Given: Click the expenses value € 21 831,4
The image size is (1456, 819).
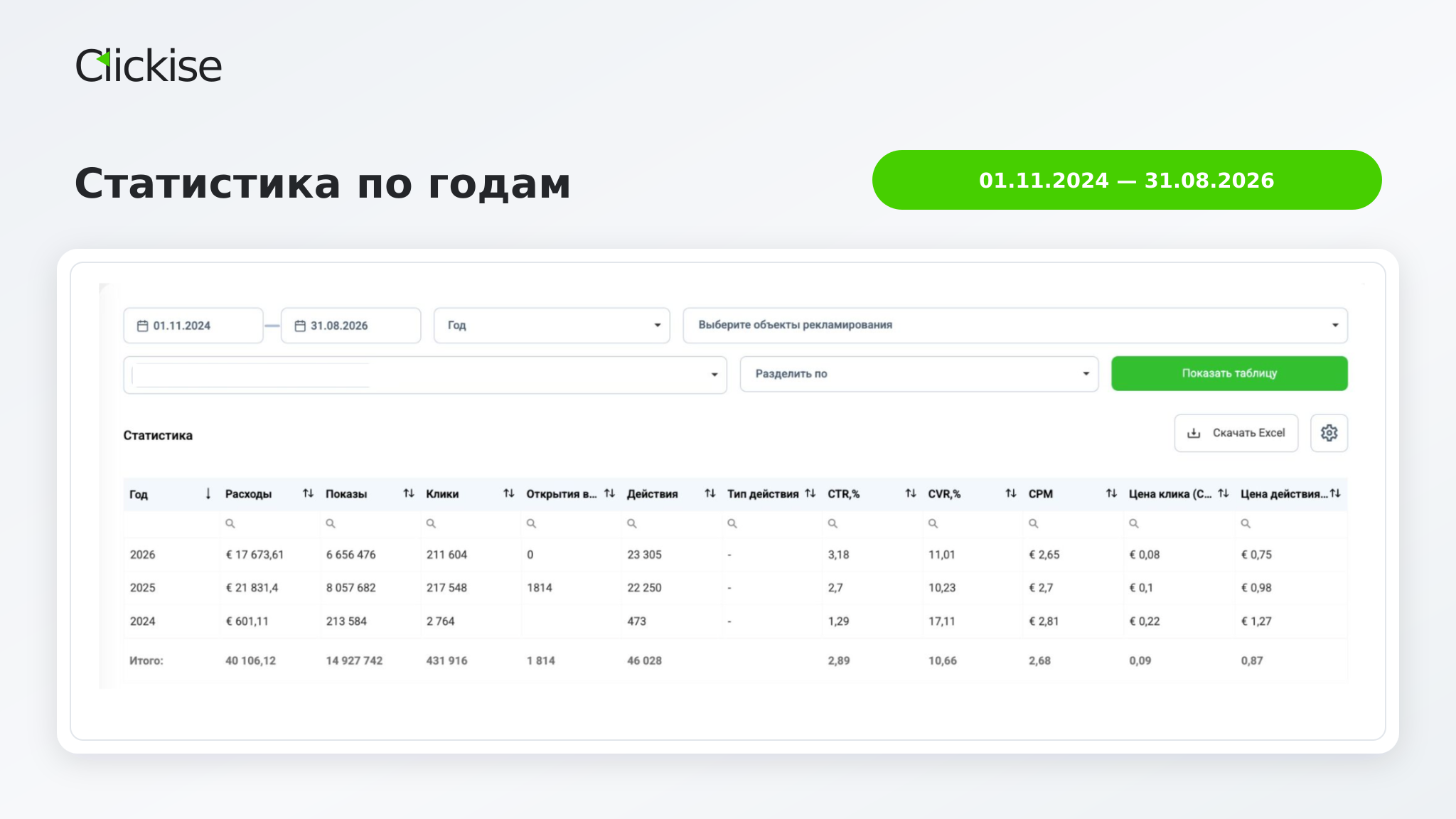Looking at the screenshot, I should point(252,588).
